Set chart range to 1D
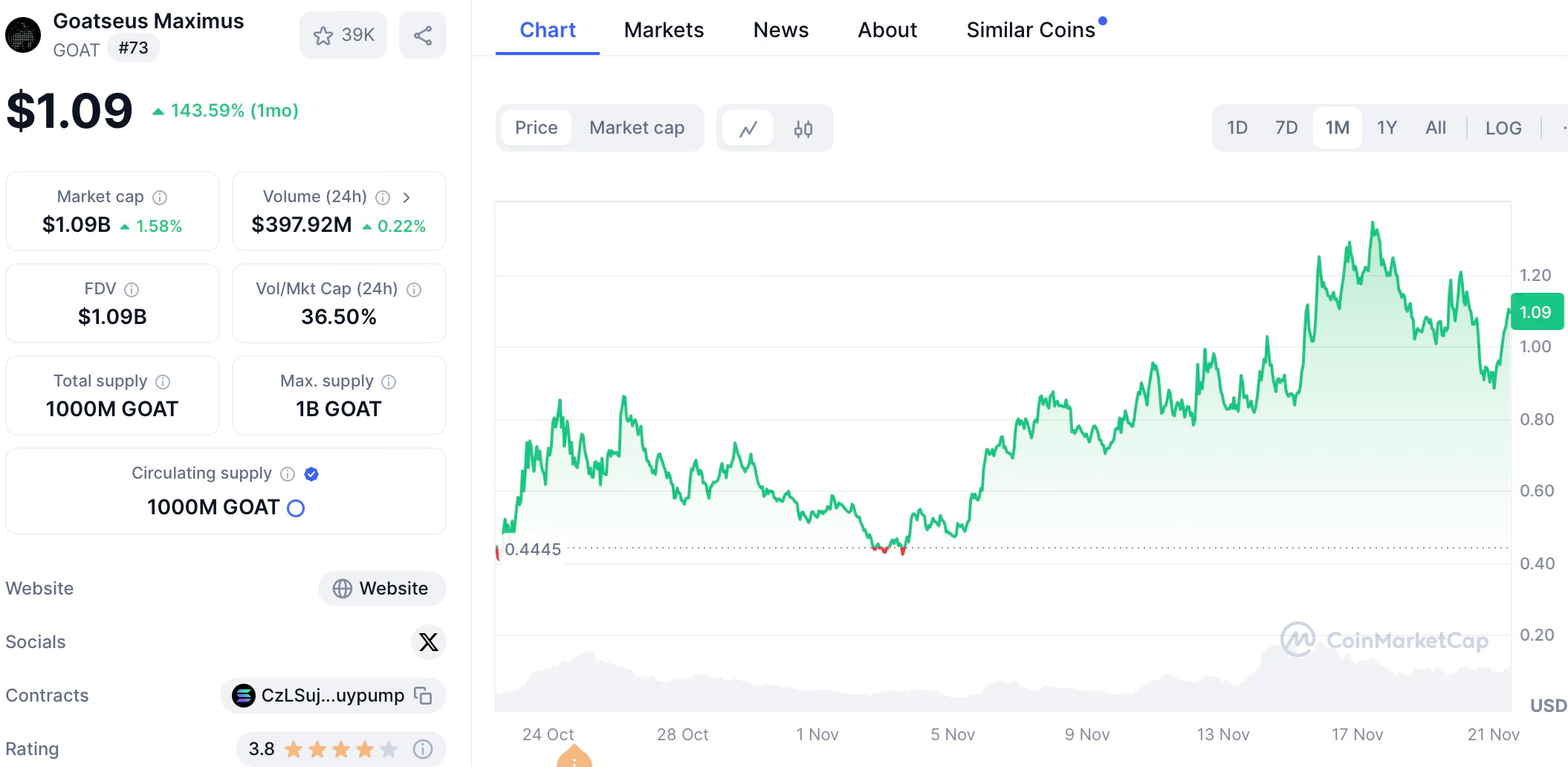Screen dimensions: 1568x767 pyautogui.click(x=1237, y=128)
